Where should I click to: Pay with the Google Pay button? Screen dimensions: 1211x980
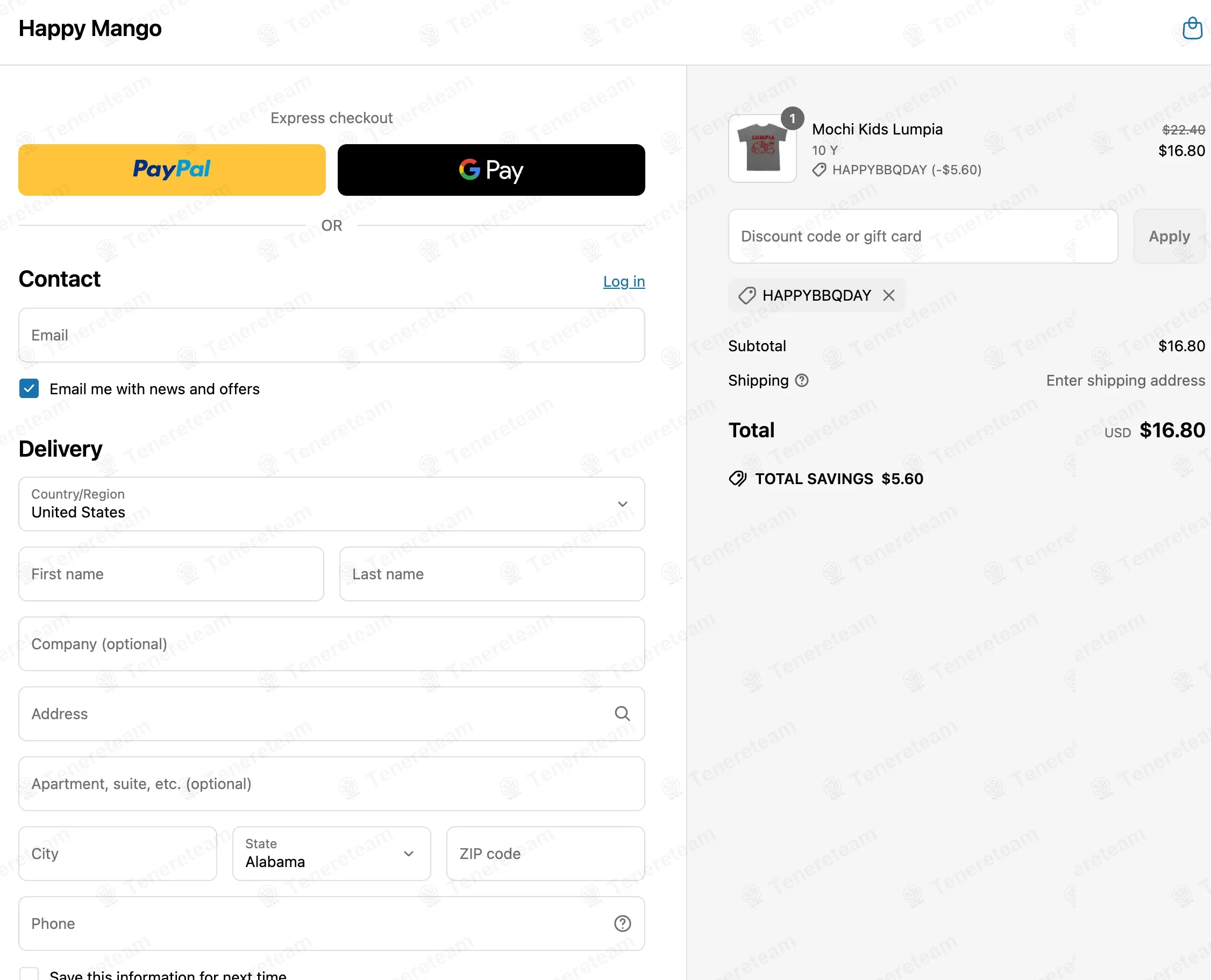tap(491, 170)
